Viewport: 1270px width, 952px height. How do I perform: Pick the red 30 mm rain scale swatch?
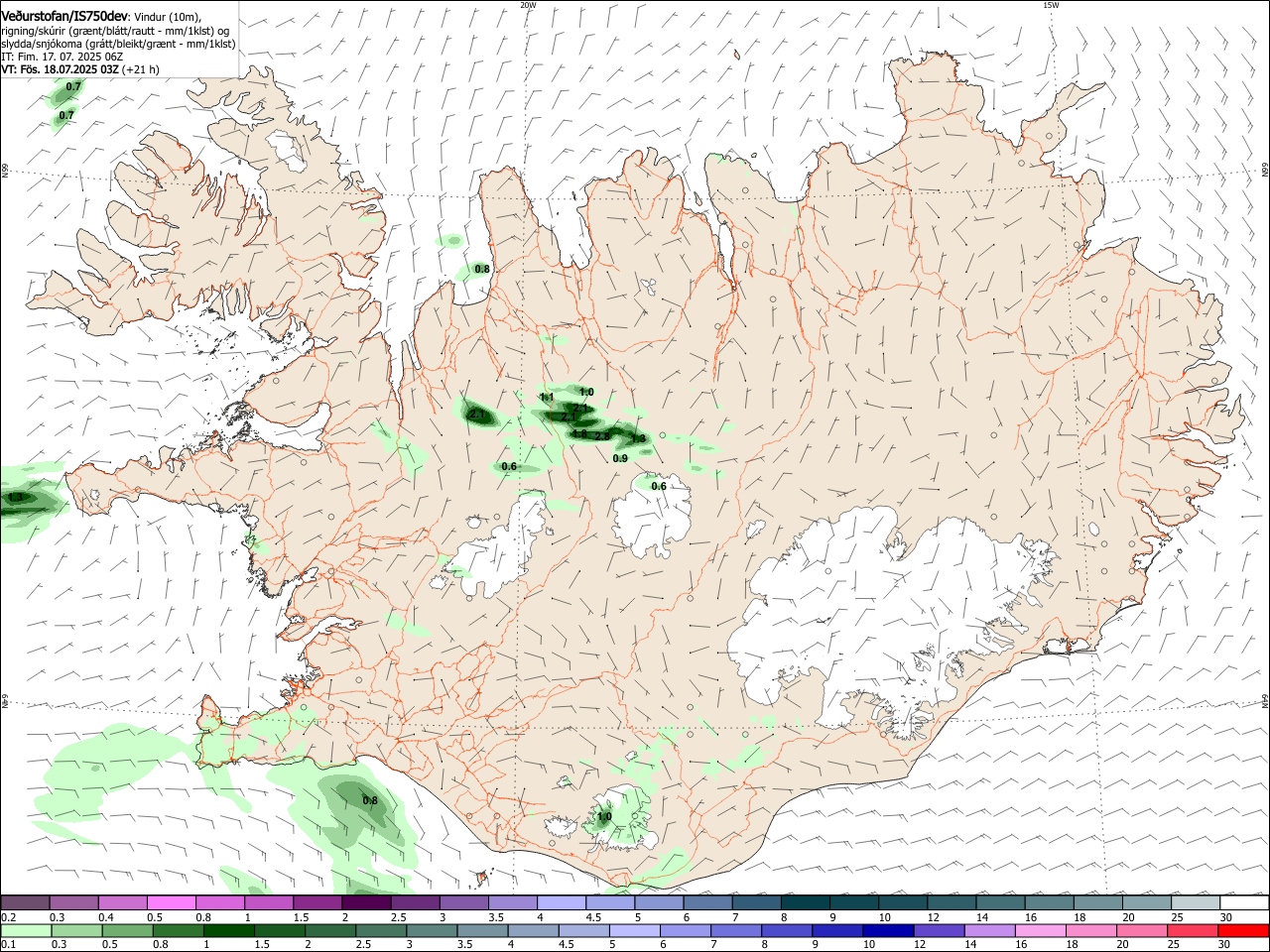point(1244,930)
